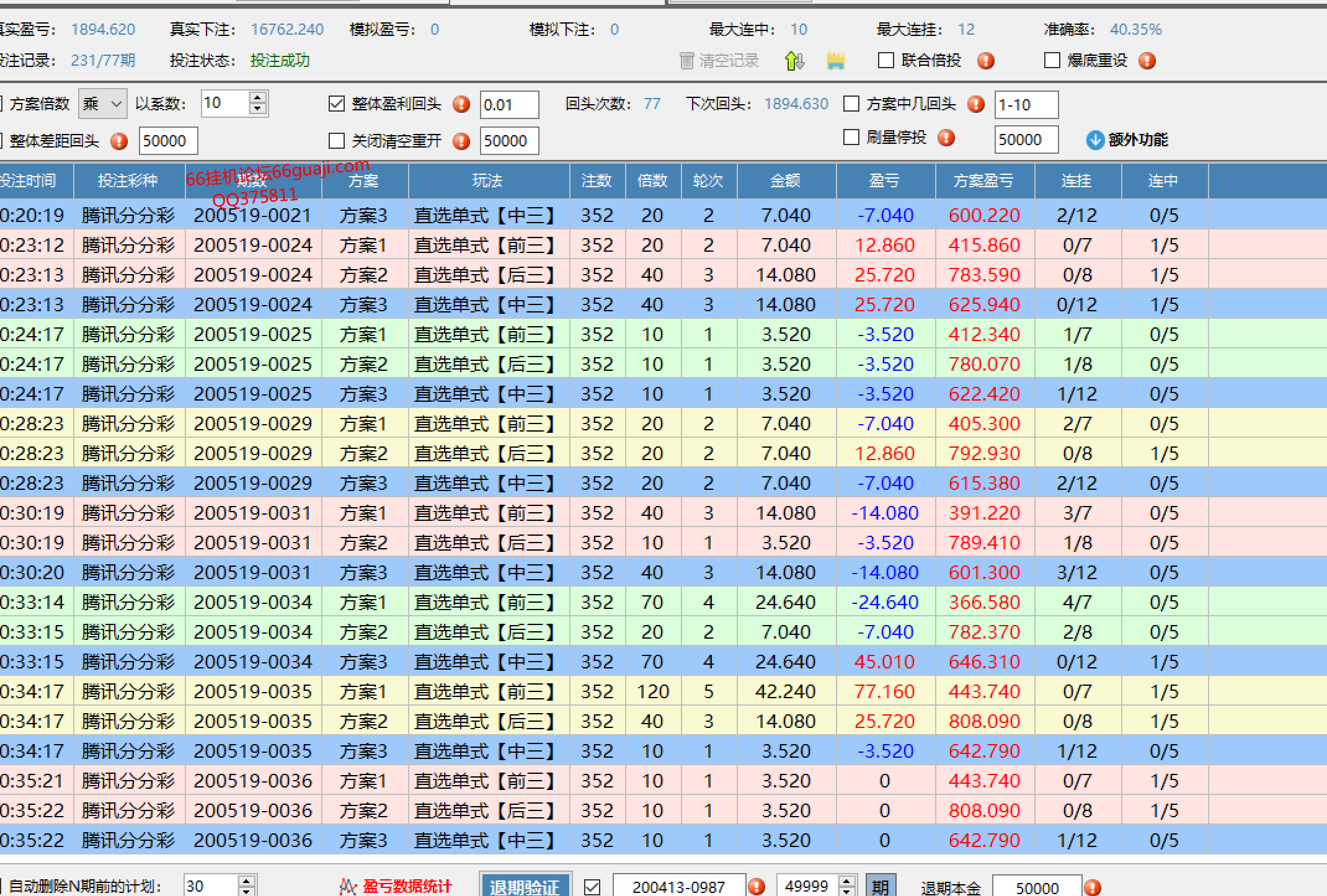Click the blue down-arrow icon of 额外功能
This screenshot has height=896, width=1327.
pos(1095,140)
